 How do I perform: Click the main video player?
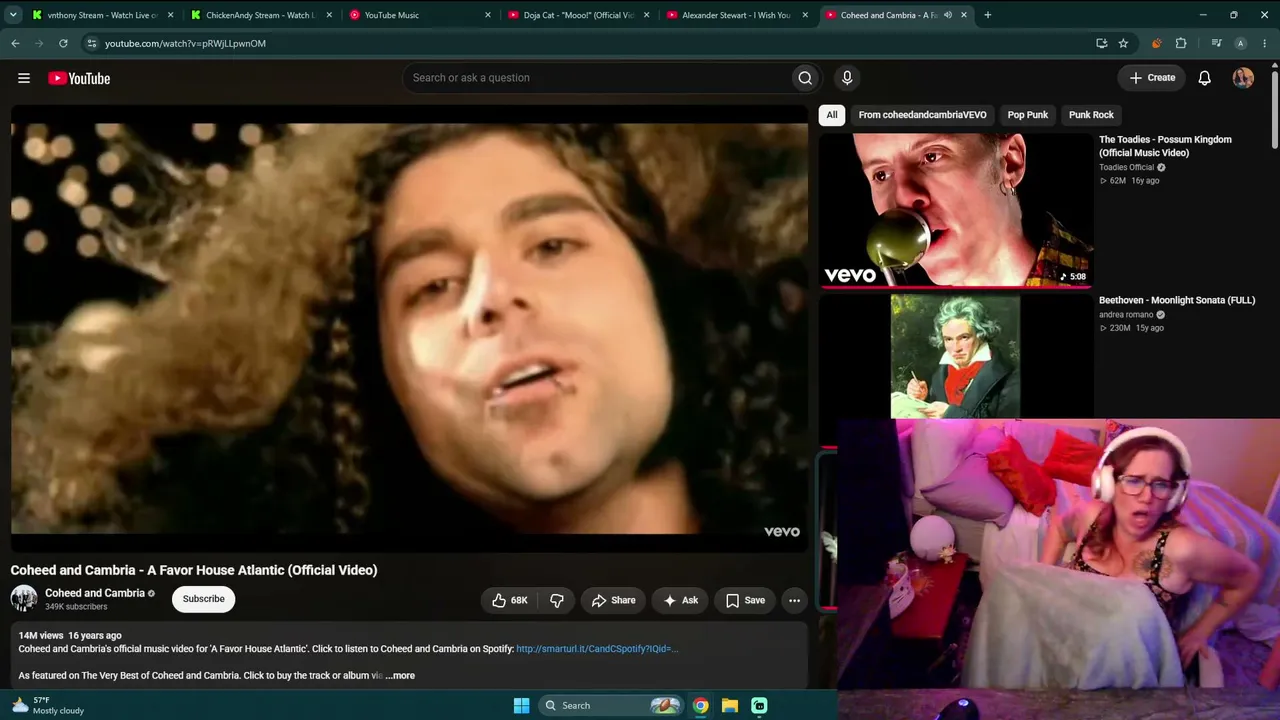click(x=409, y=327)
